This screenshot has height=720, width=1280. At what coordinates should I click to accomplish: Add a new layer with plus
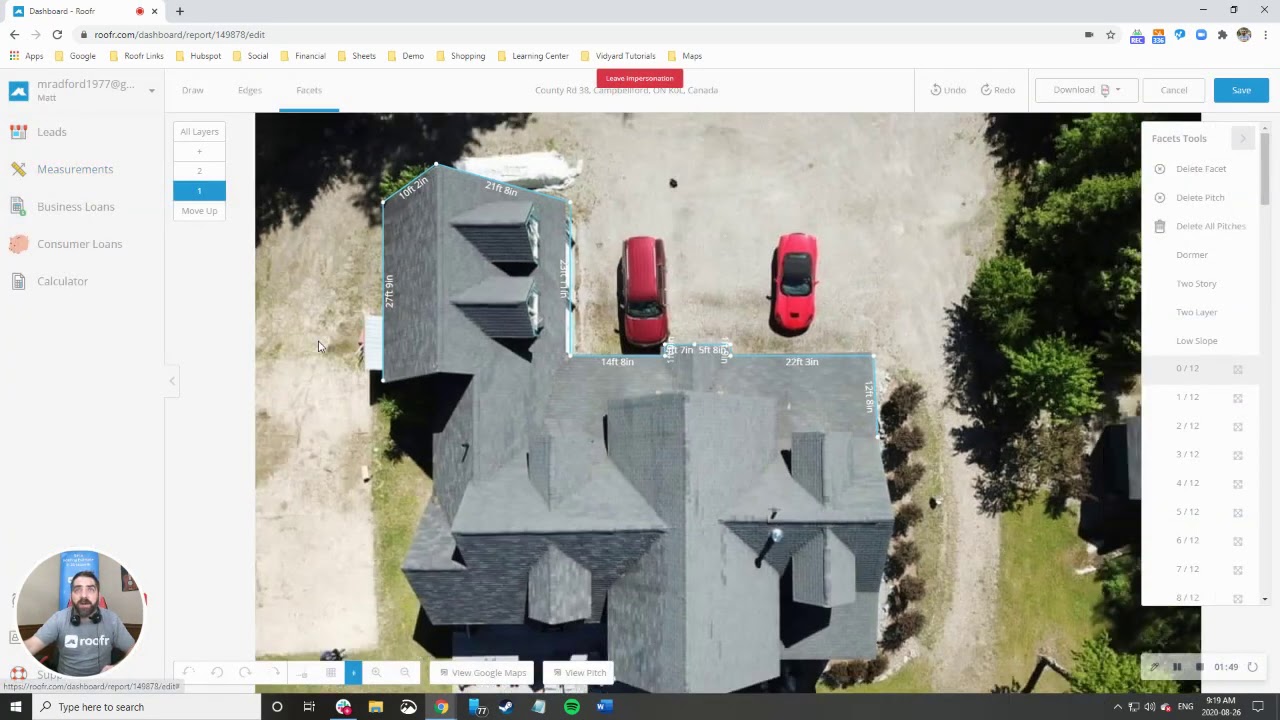(x=199, y=152)
